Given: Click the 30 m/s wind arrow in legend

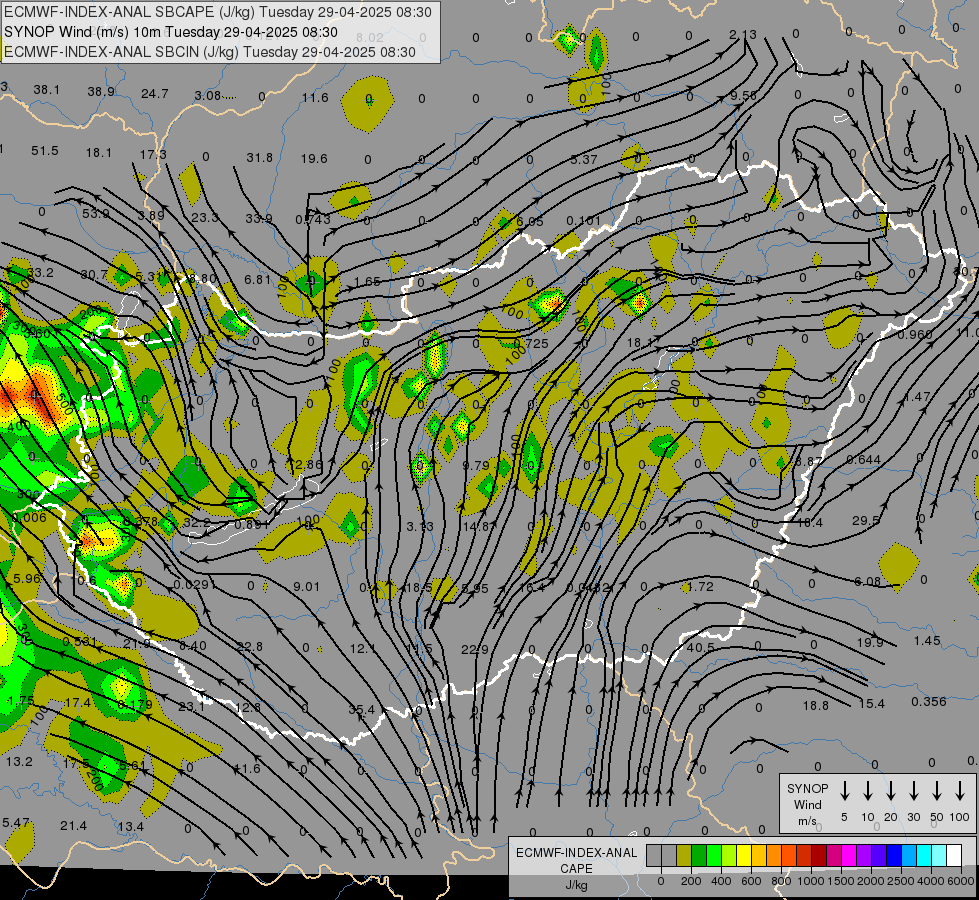Looking at the screenshot, I should coord(913,790).
